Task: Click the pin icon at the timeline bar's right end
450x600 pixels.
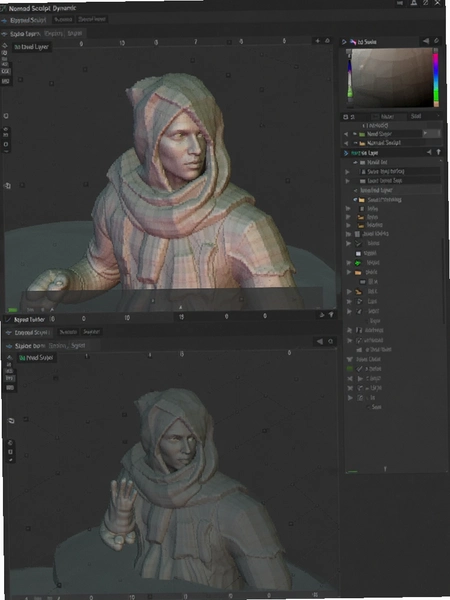Action: coord(331,315)
